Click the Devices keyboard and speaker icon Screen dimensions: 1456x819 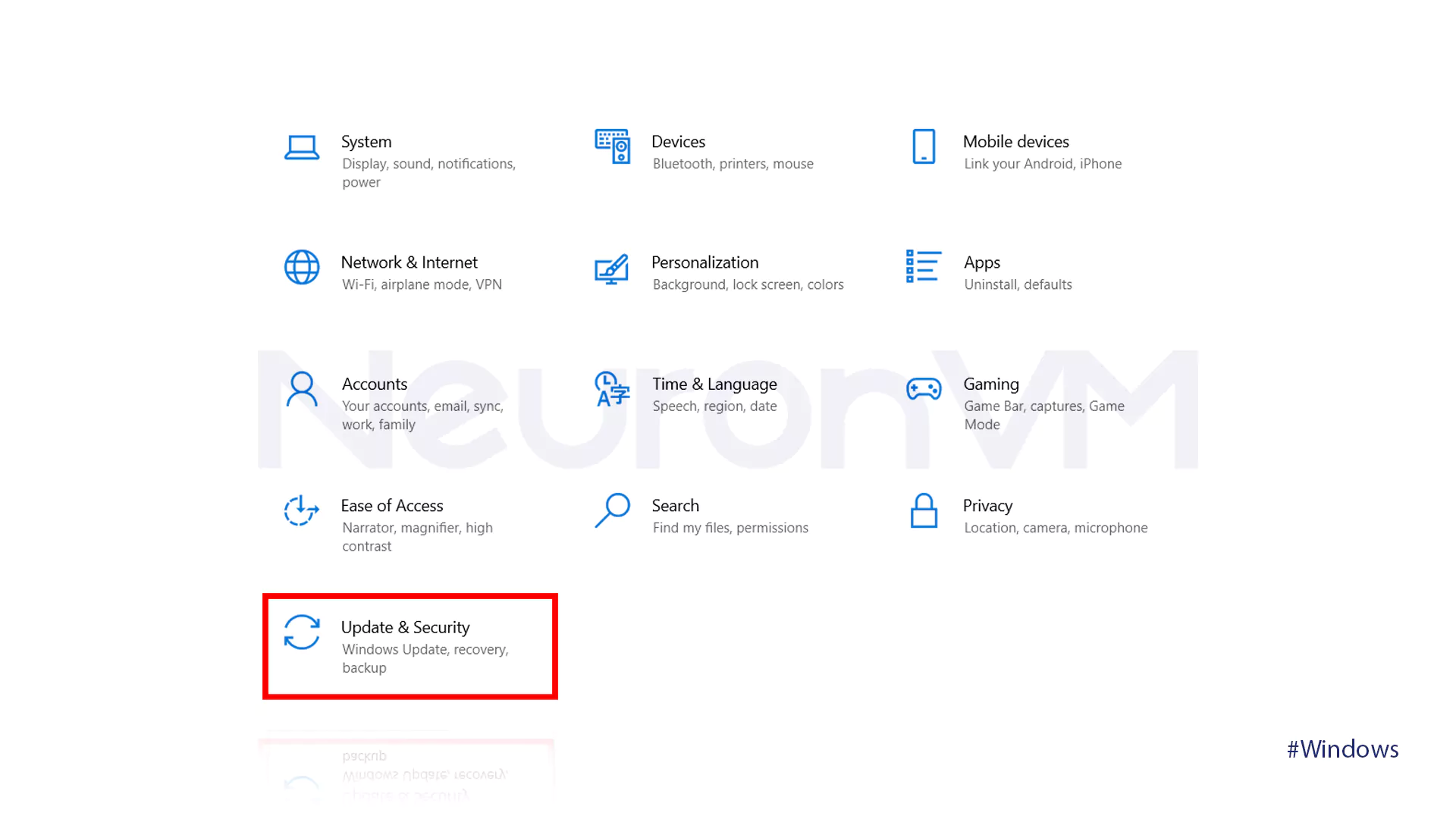[x=612, y=146]
